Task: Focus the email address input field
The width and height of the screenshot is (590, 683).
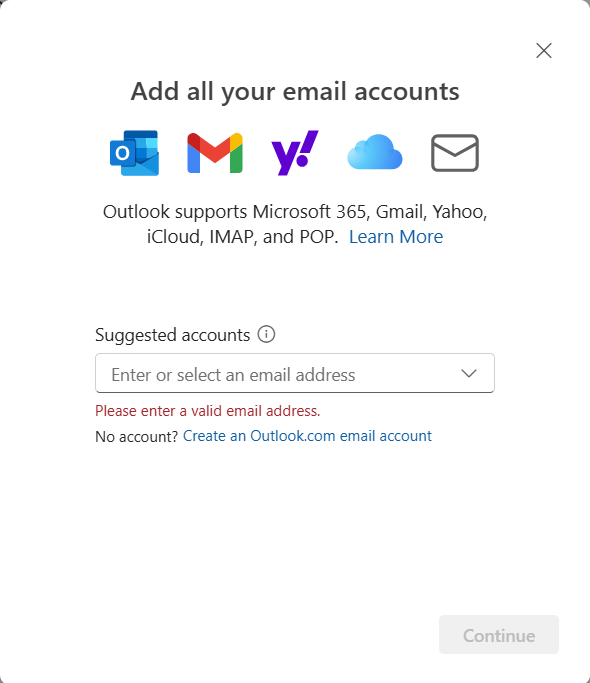Action: 295,373
